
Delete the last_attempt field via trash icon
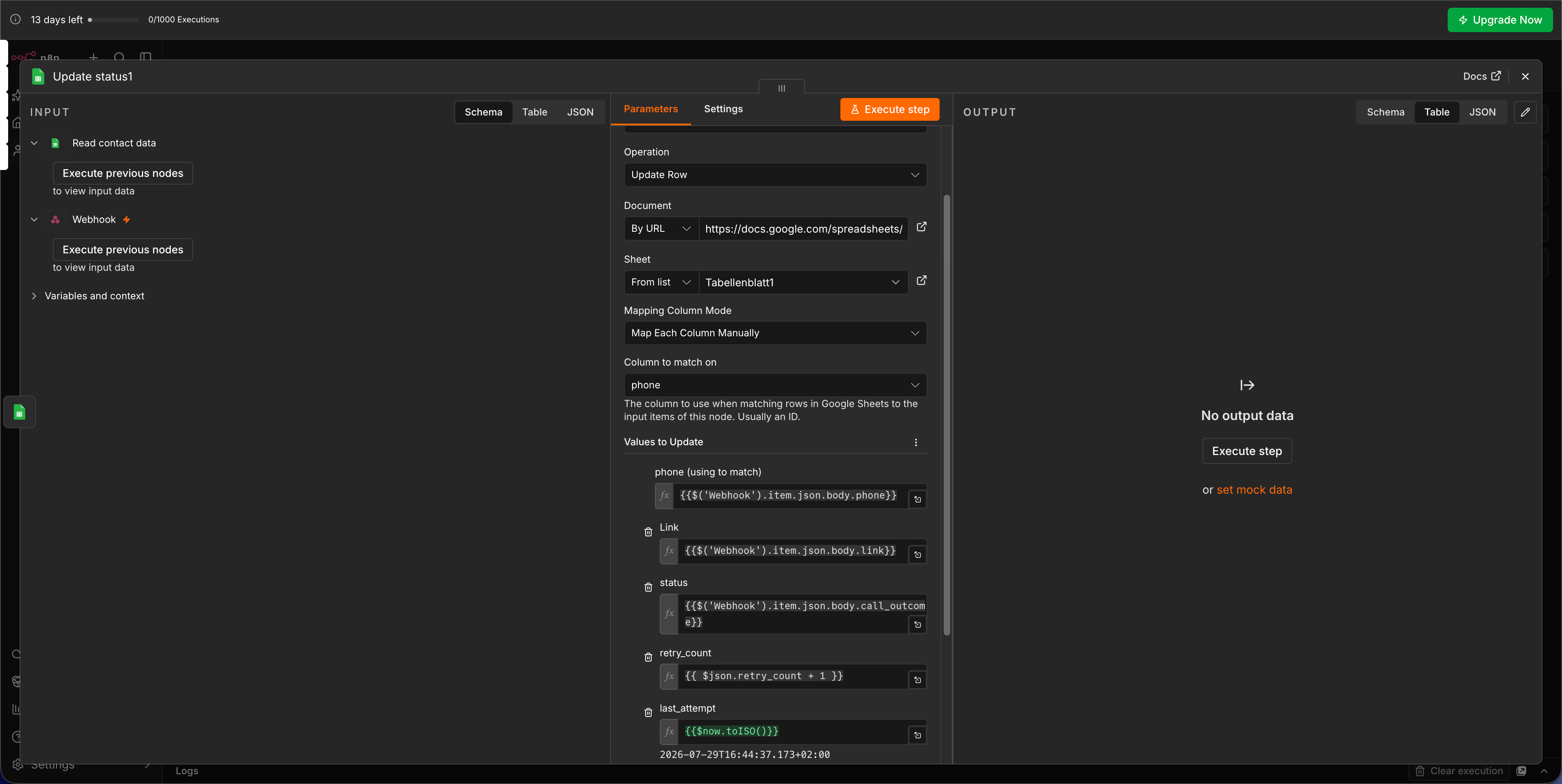648,712
